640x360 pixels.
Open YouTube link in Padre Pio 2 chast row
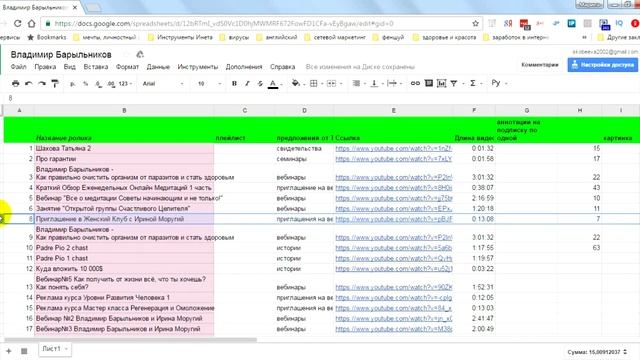[393, 248]
